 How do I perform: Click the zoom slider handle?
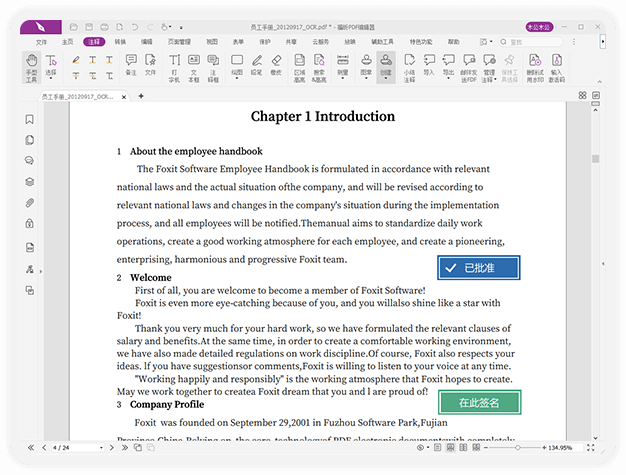[x=517, y=447]
